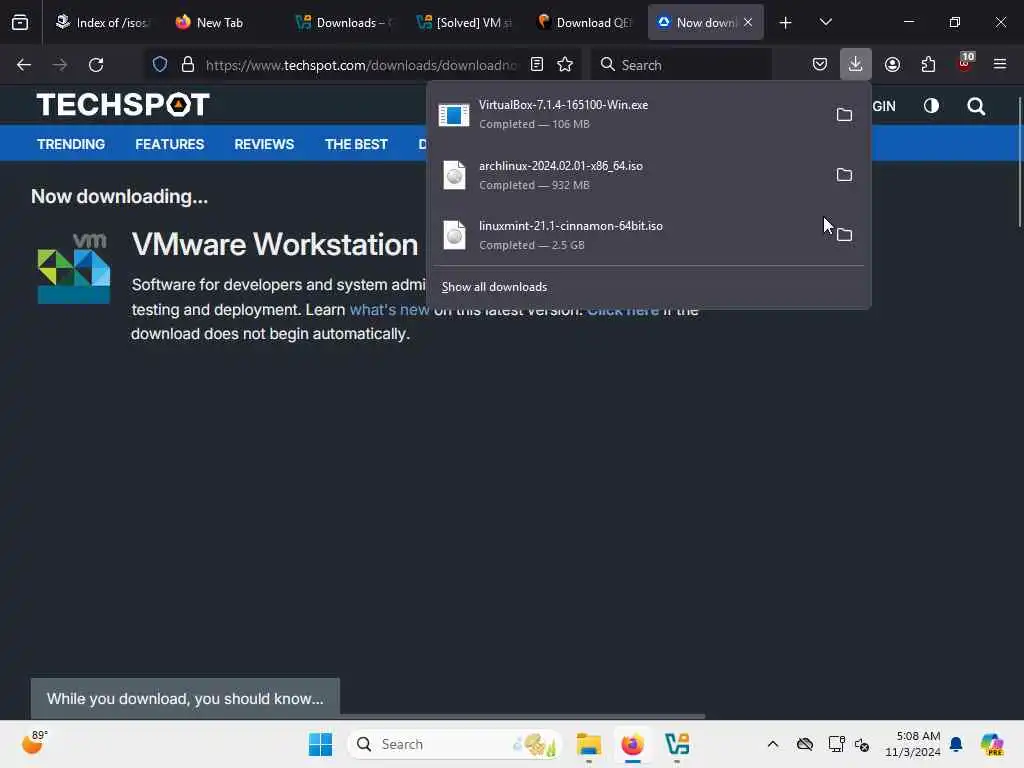Click Firefox taskbar icon
Screen dimensions: 1024x768
(632, 744)
